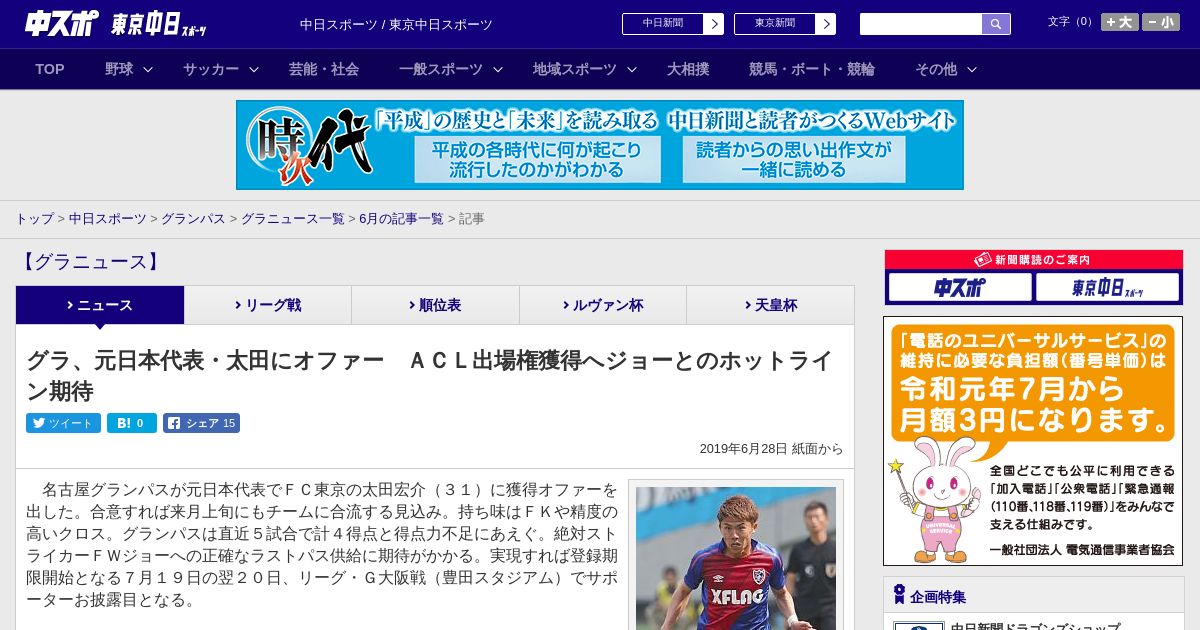Click the arrow next to 中日新聞
1200x630 pixels.
coord(714,24)
